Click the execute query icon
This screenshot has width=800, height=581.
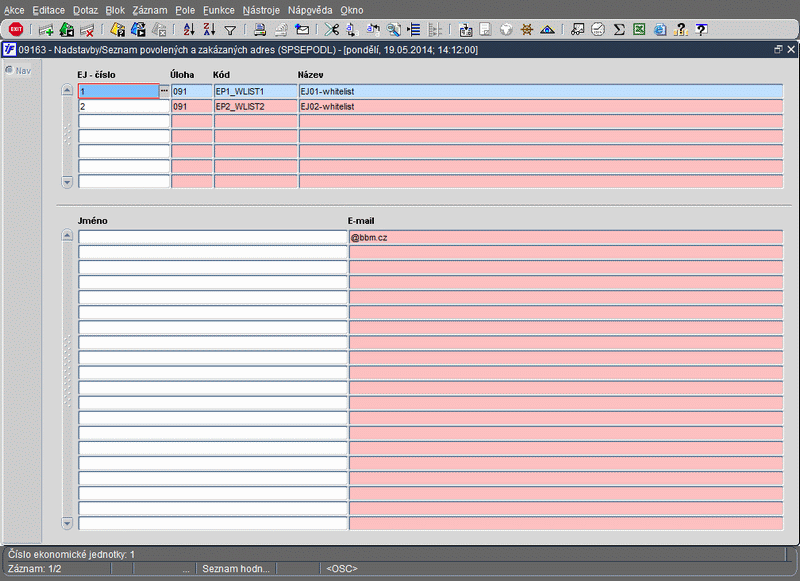(138, 30)
